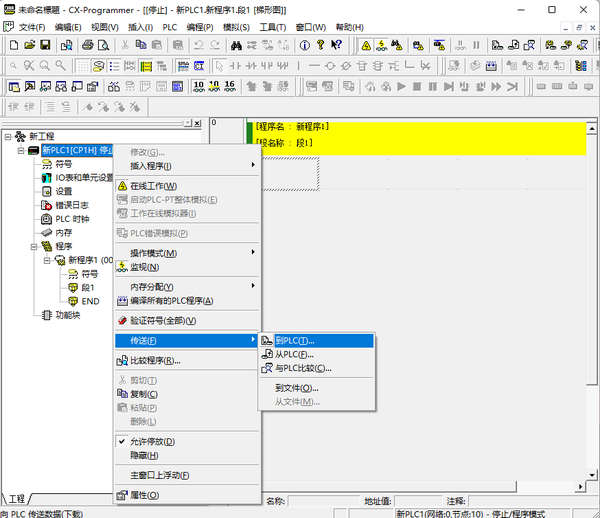
Task: Click the 注释 input field
Action: (532, 501)
